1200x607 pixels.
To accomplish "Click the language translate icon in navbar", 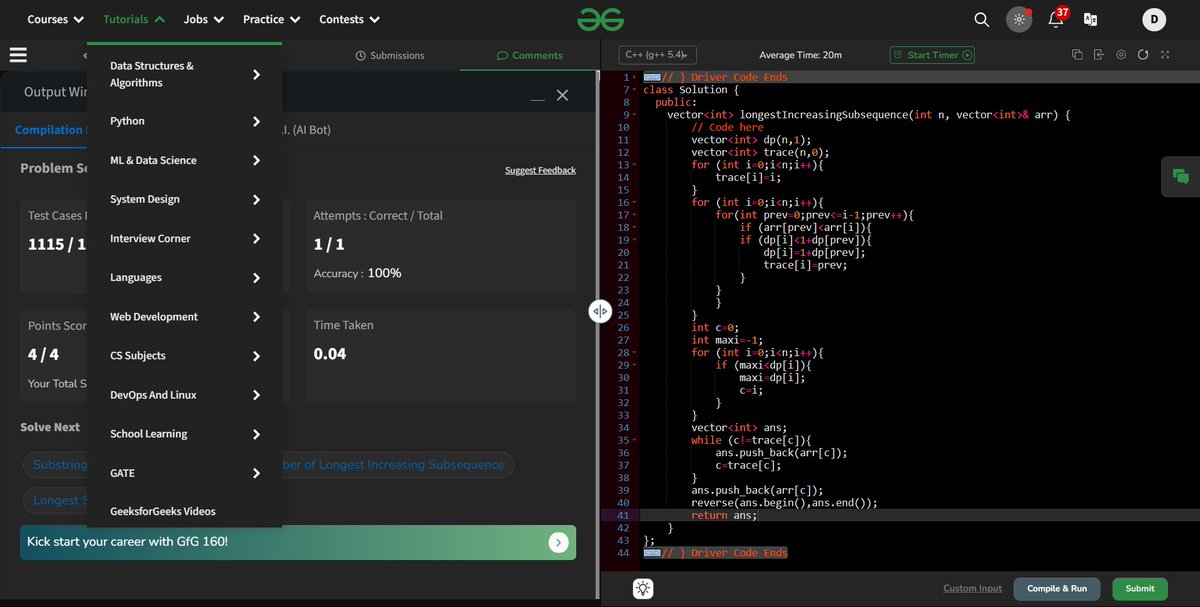I will 1090,19.
